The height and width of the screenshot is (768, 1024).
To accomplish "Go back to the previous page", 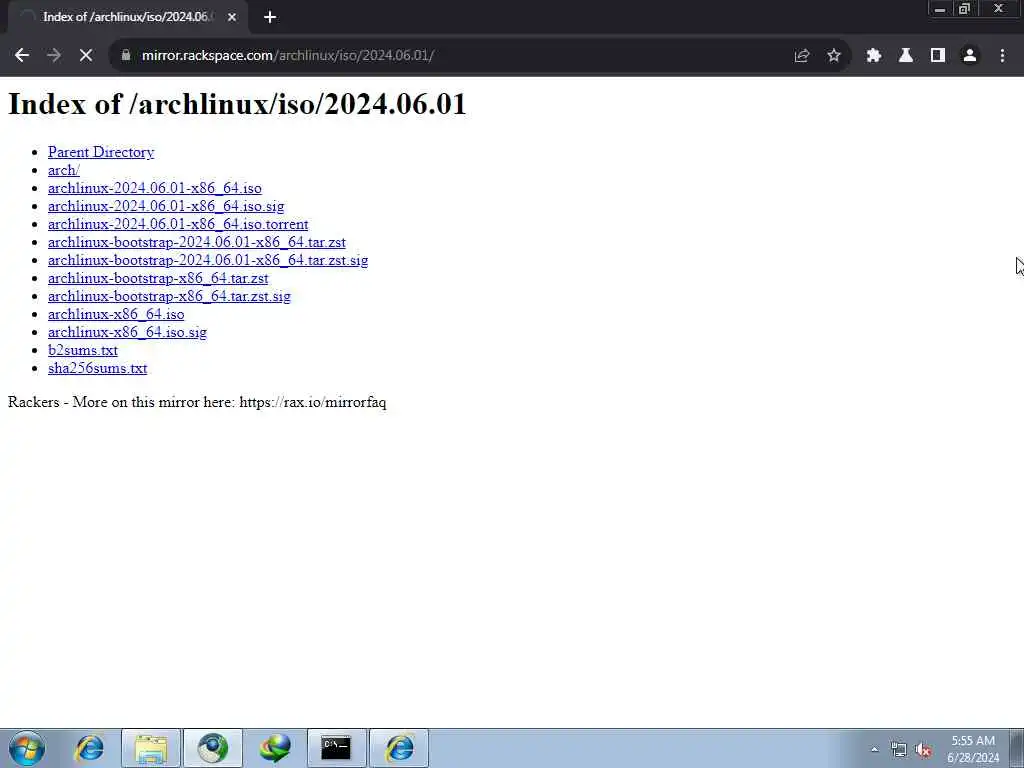I will pos(22,56).
